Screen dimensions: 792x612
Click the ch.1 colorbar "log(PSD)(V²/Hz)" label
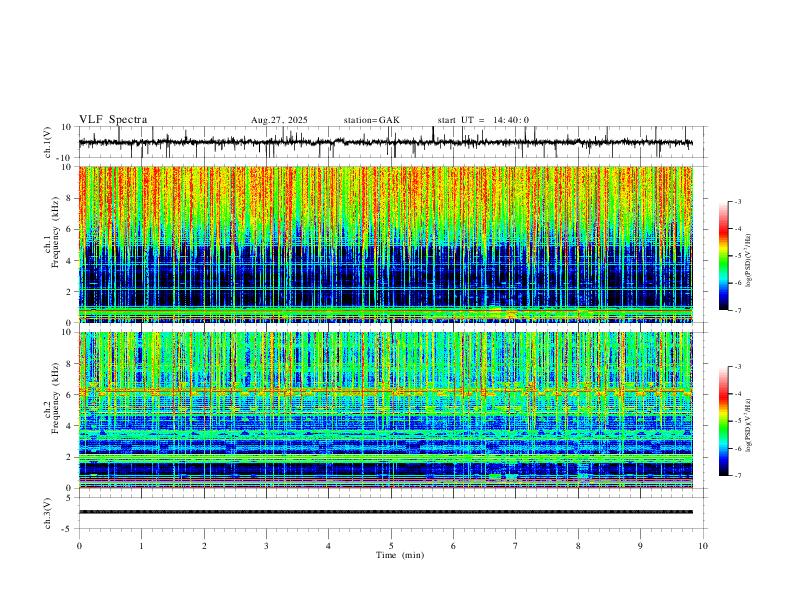pos(749,261)
